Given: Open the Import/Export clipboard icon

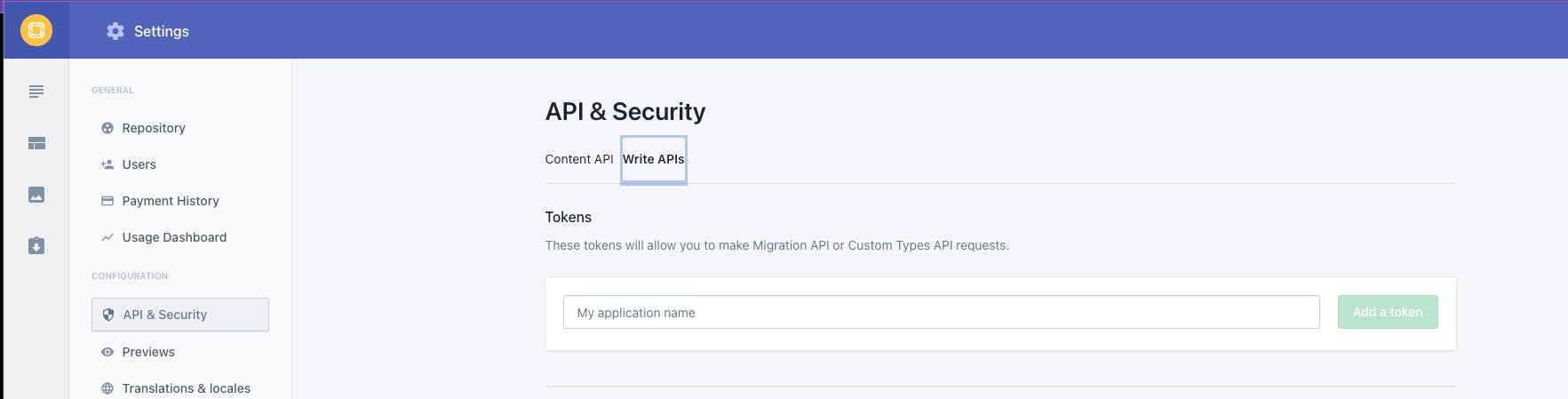Looking at the screenshot, I should 36,246.
